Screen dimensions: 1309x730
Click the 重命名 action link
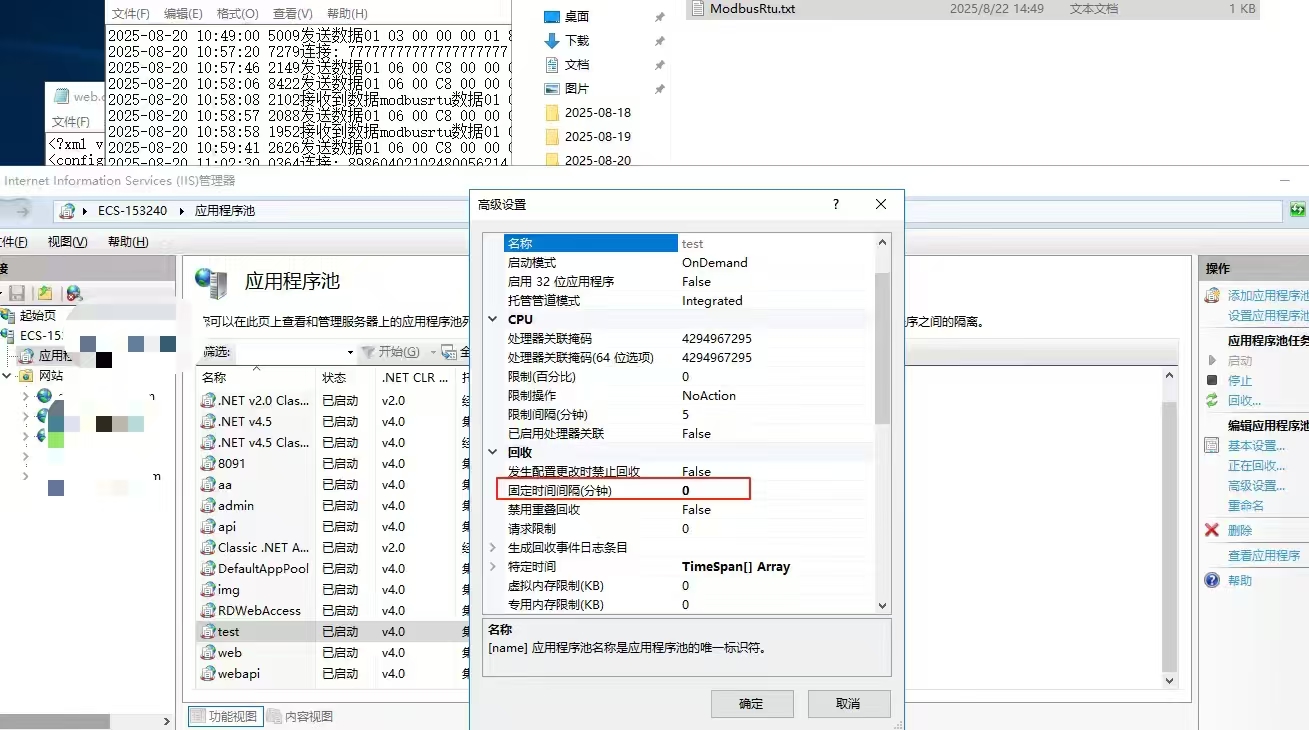(1246, 506)
